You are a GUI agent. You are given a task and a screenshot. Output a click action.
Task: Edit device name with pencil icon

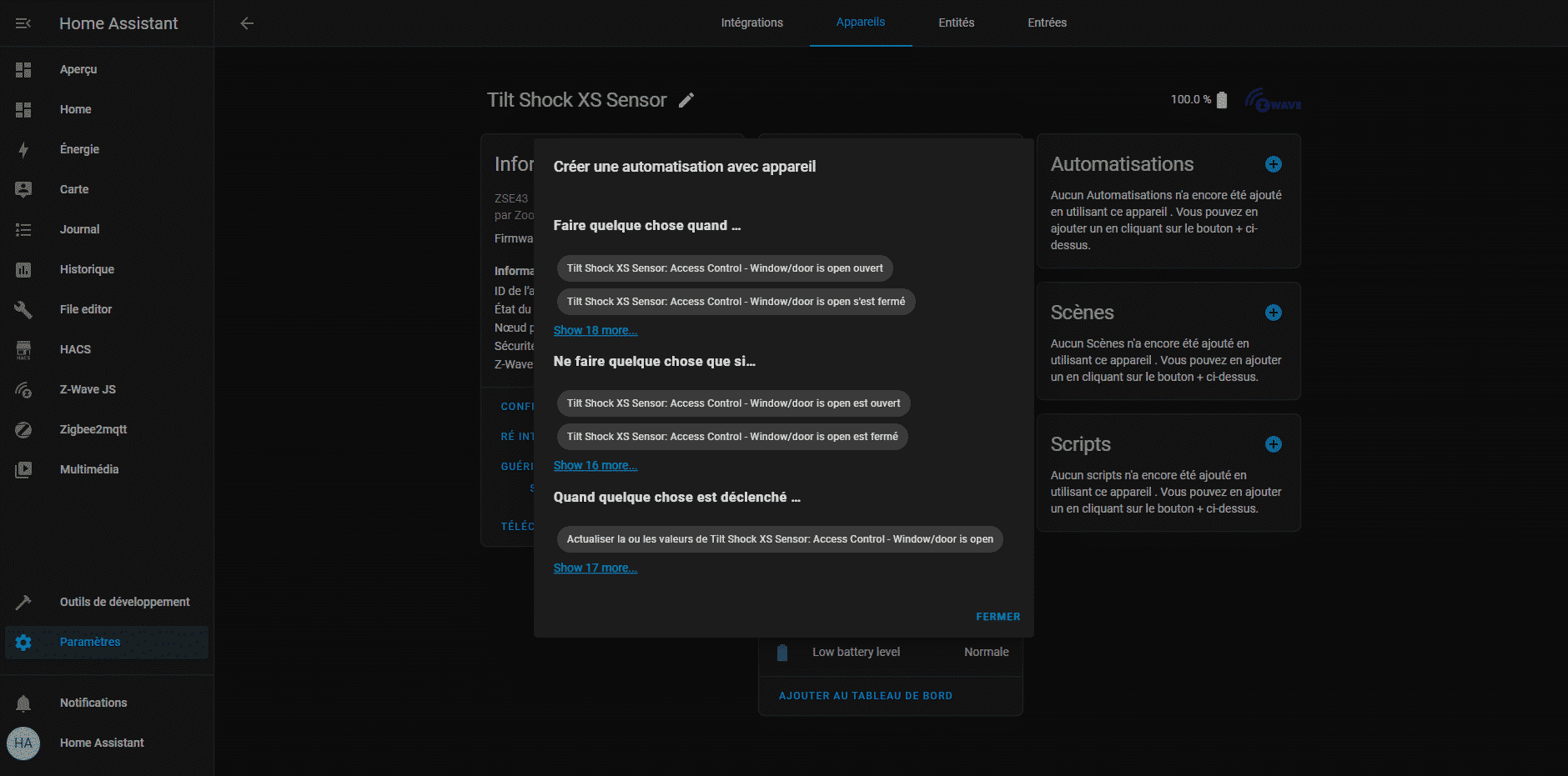pyautogui.click(x=686, y=101)
